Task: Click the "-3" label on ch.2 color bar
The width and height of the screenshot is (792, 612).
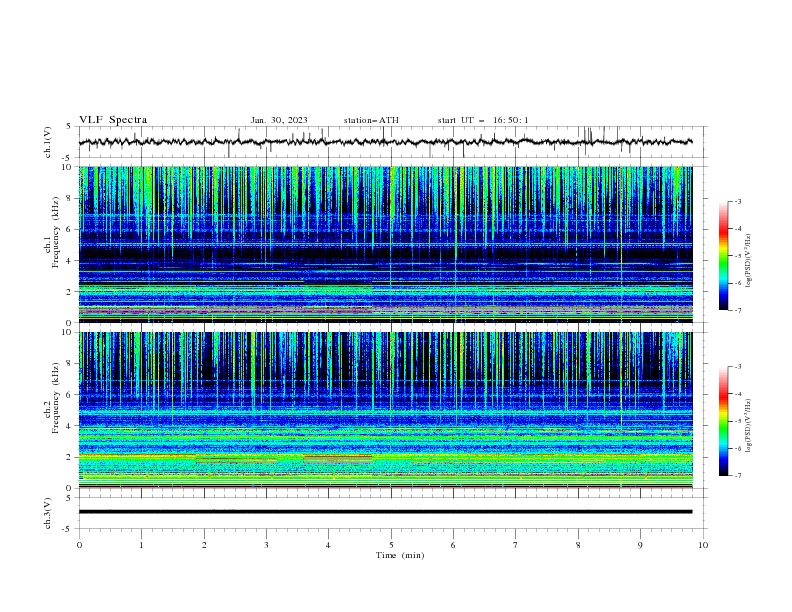Action: coord(738,367)
